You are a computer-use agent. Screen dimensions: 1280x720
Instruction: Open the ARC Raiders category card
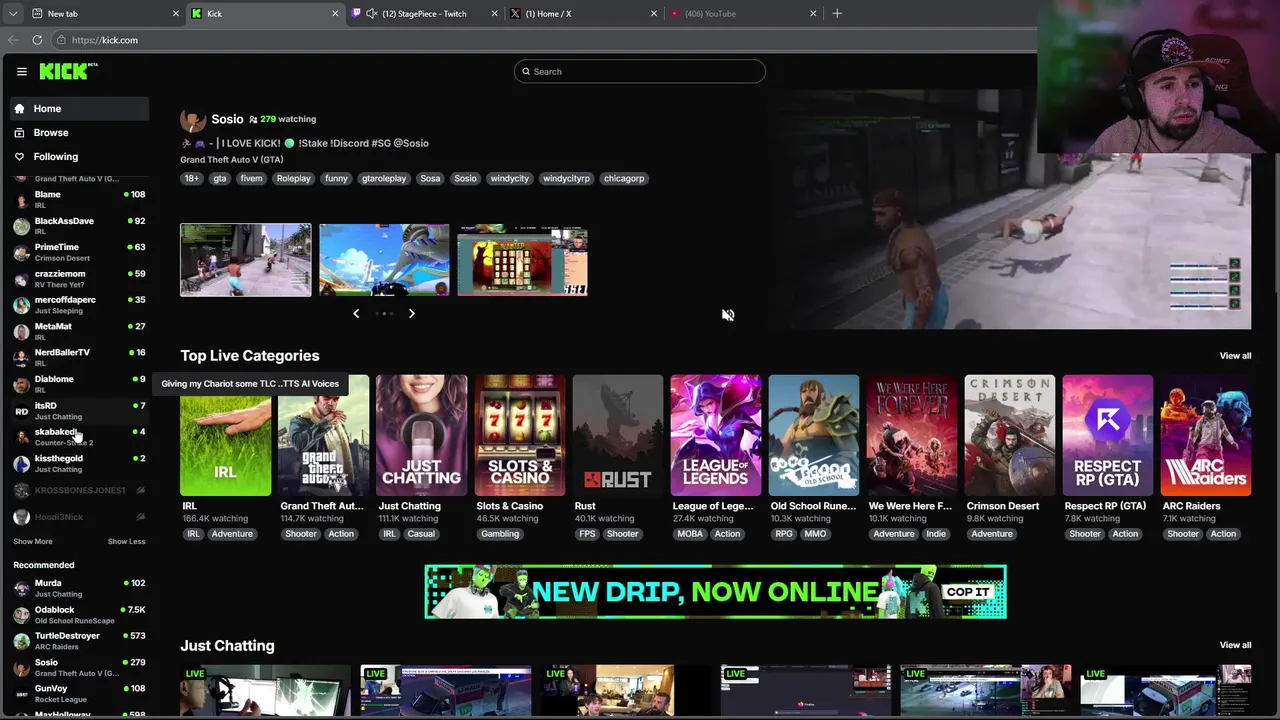pos(1205,435)
